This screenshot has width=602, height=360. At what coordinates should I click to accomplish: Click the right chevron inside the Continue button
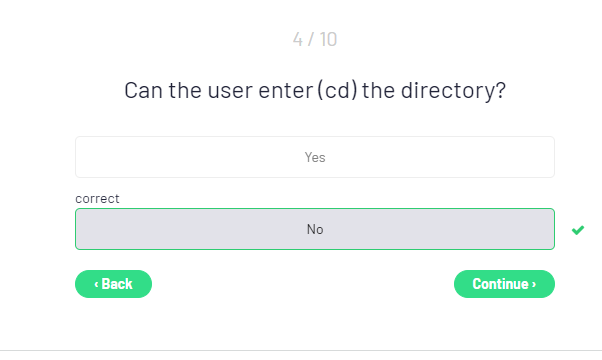534,284
